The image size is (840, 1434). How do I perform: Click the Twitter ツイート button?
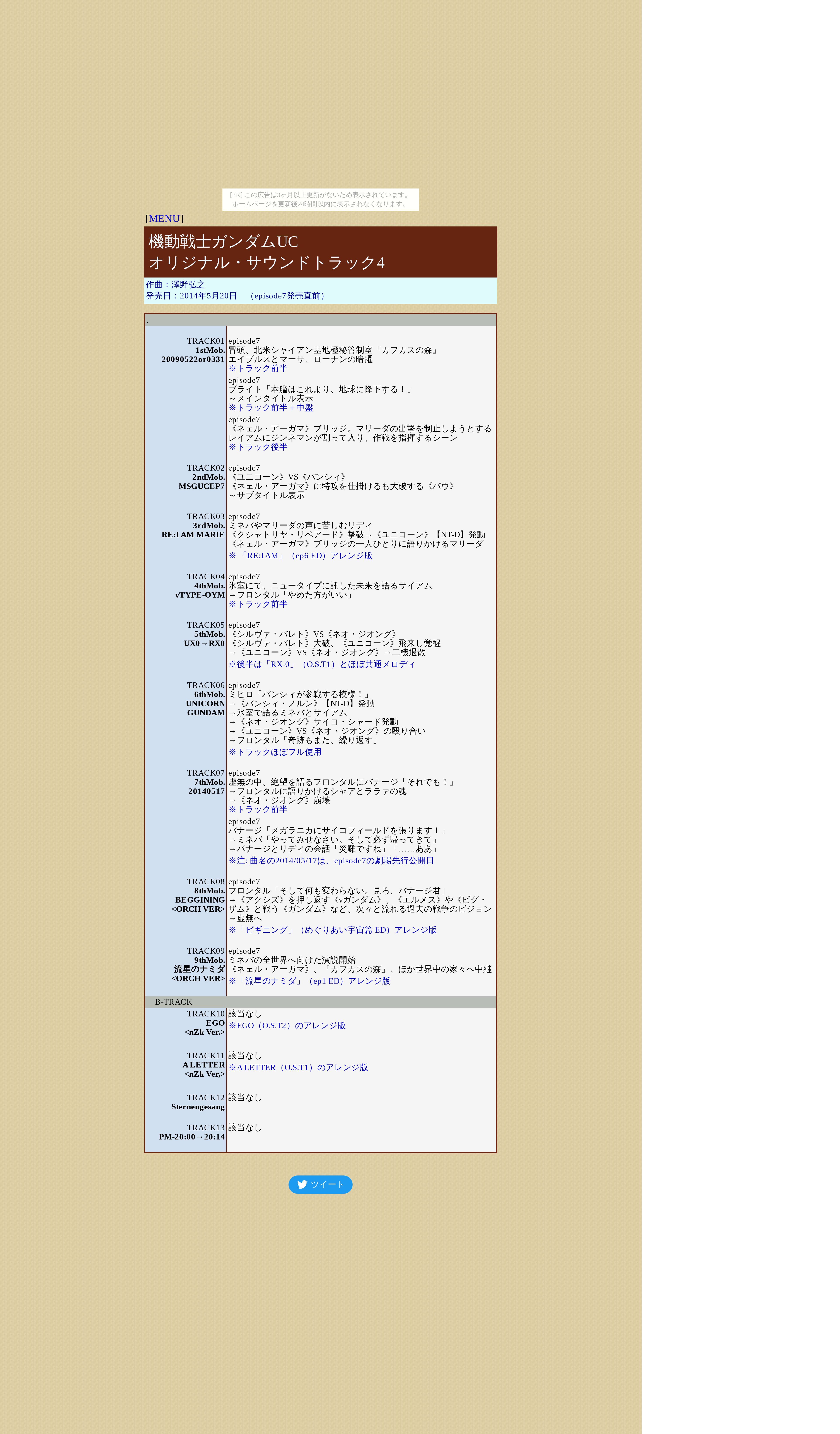coord(320,1185)
